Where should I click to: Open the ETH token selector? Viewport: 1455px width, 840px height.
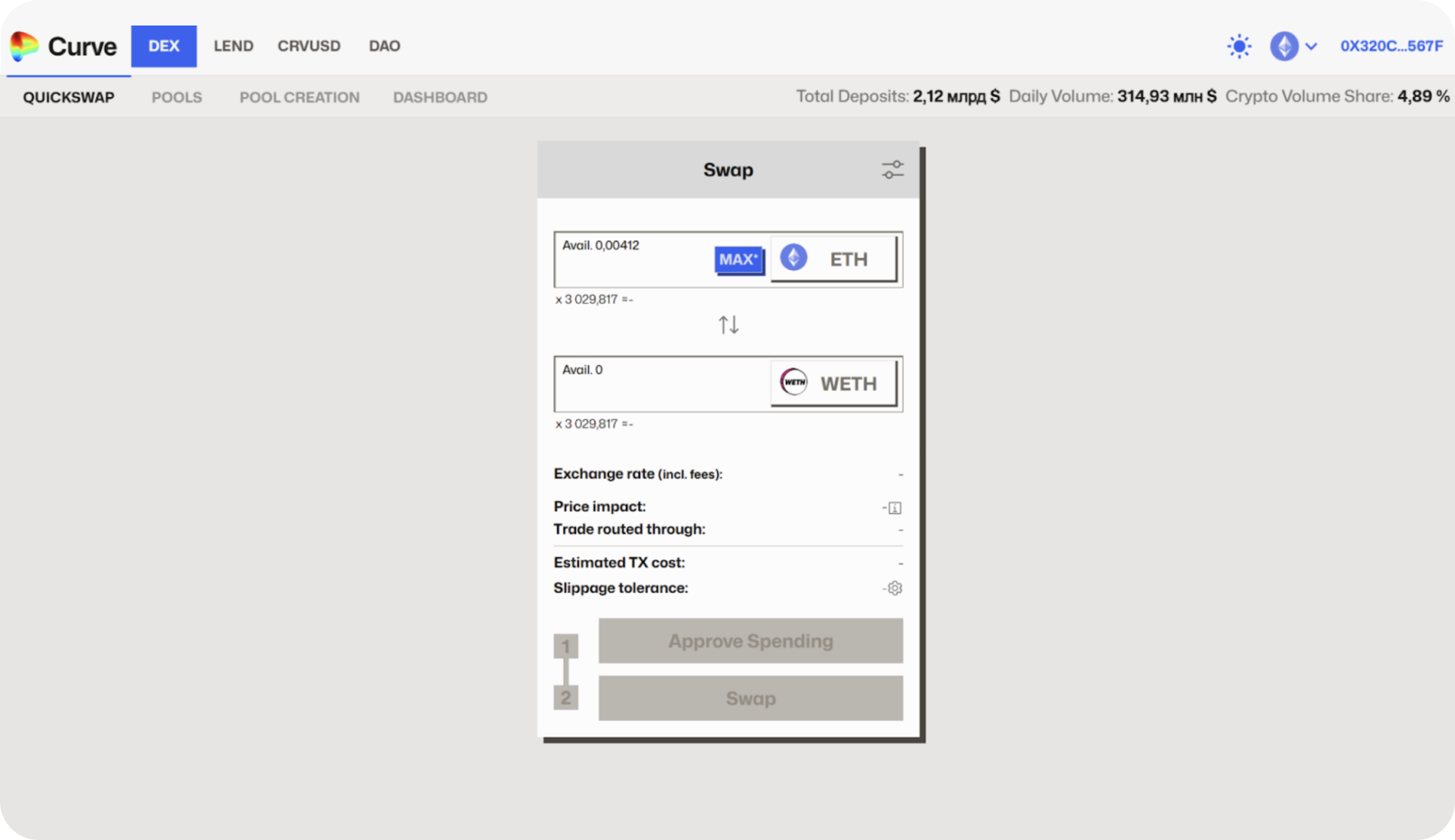pos(833,259)
